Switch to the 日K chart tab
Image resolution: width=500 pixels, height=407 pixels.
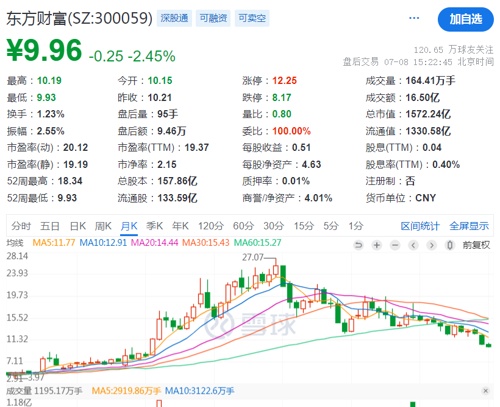[x=78, y=226]
